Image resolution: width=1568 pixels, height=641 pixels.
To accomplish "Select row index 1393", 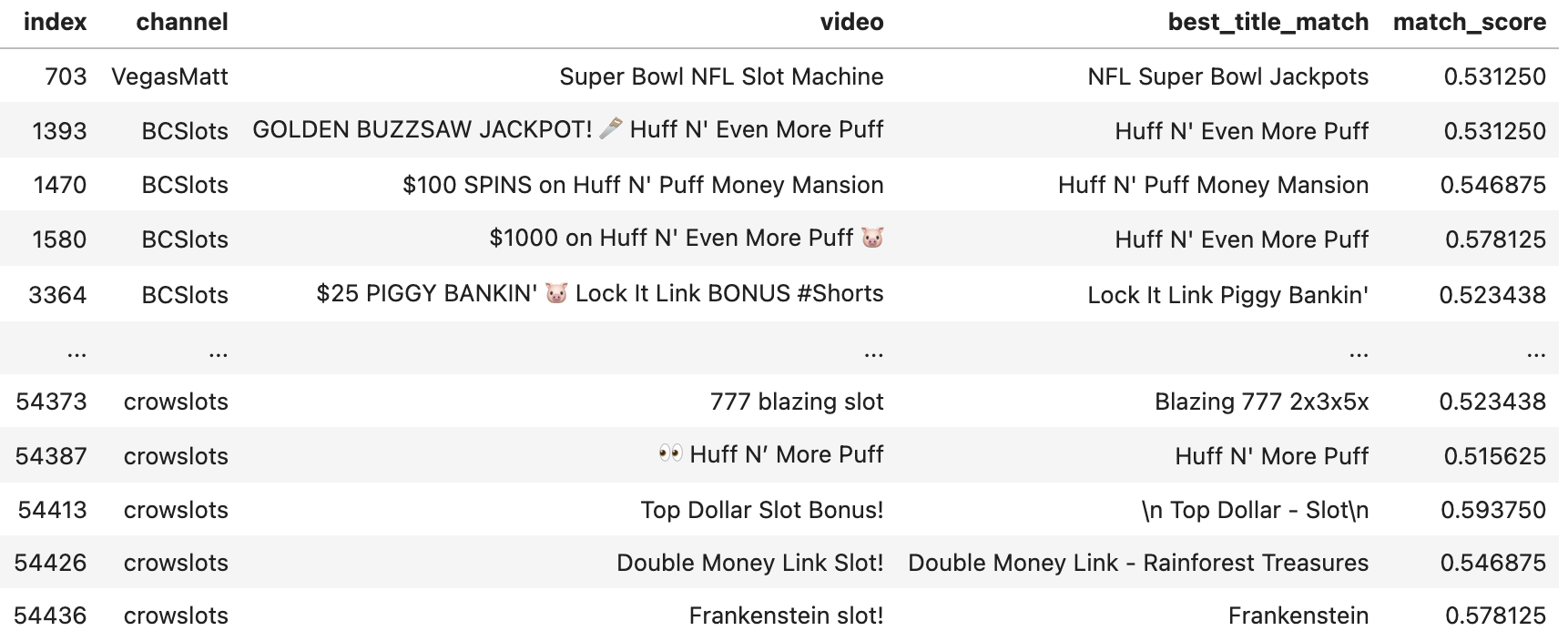I will [x=59, y=131].
